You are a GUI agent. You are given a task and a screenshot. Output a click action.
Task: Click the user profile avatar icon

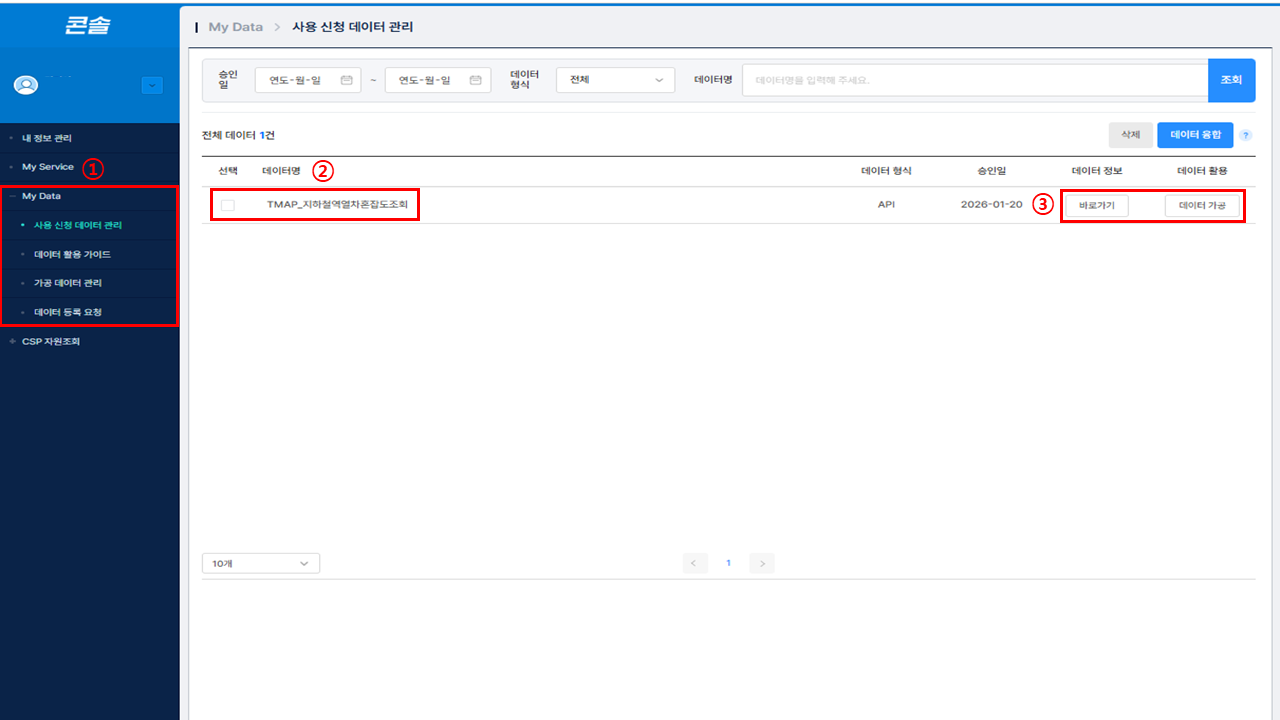click(25, 85)
